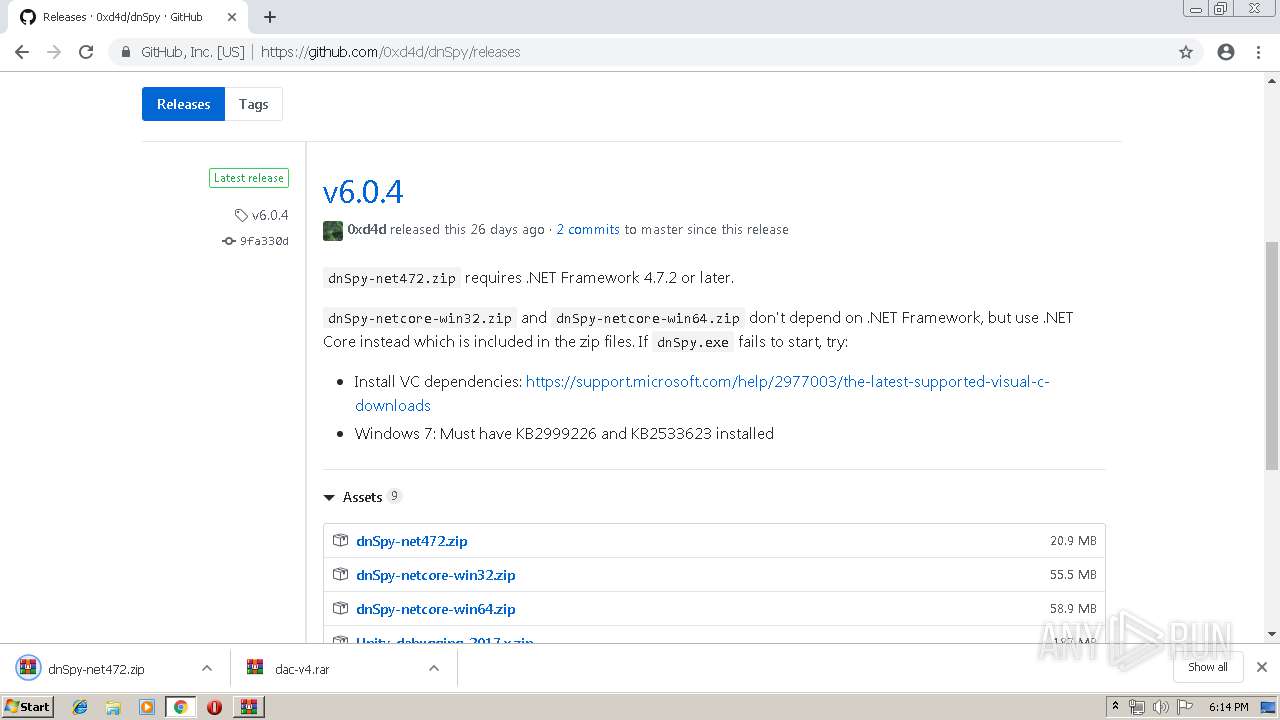Click the 6:14 PM taskbar clock
Image resolution: width=1280 pixels, height=720 pixels.
(1228, 707)
